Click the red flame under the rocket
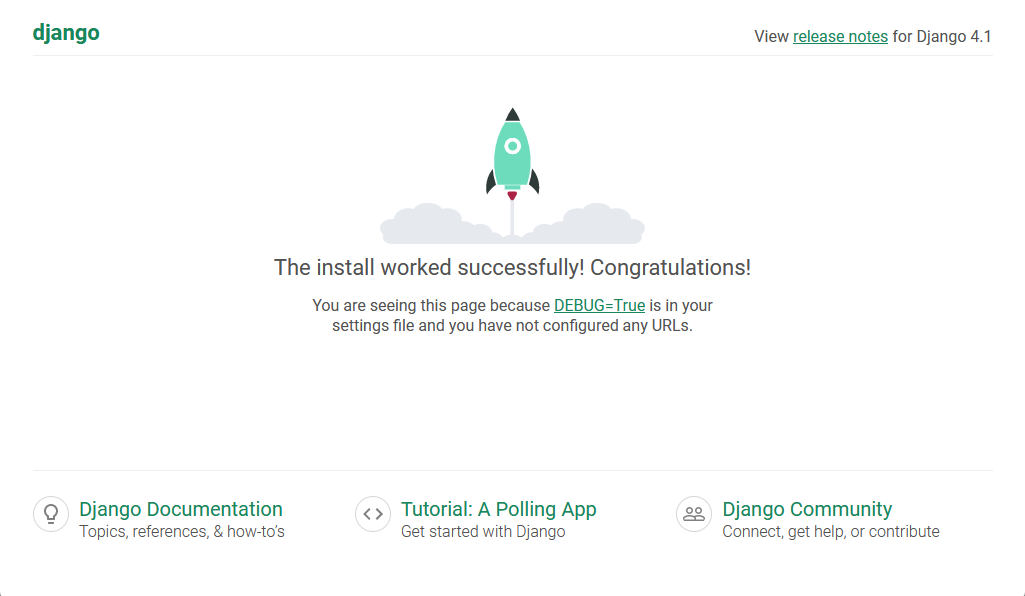 tap(512, 196)
